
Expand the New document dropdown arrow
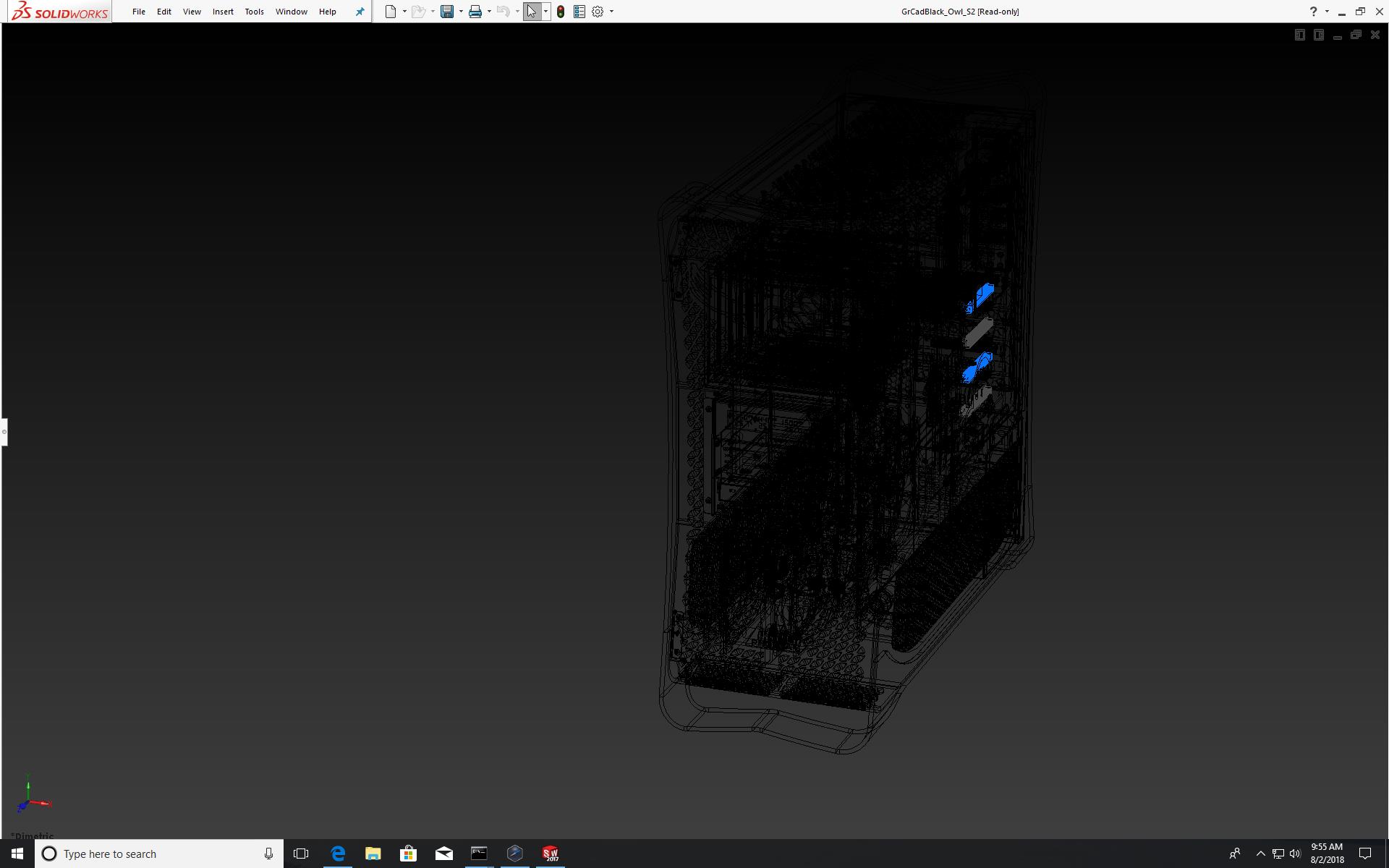404,12
